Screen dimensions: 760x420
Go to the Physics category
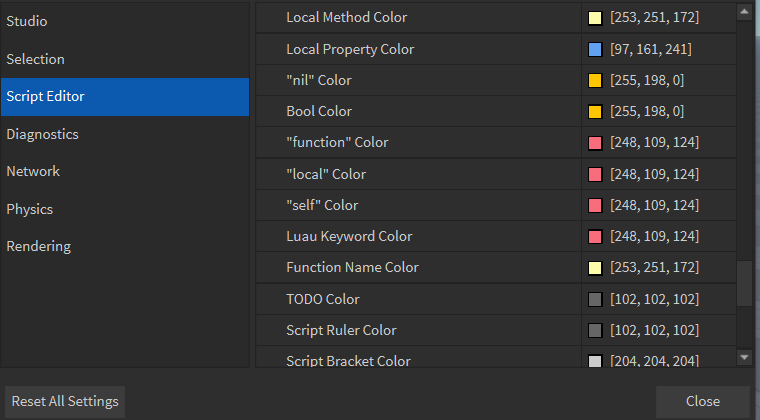(x=30, y=209)
